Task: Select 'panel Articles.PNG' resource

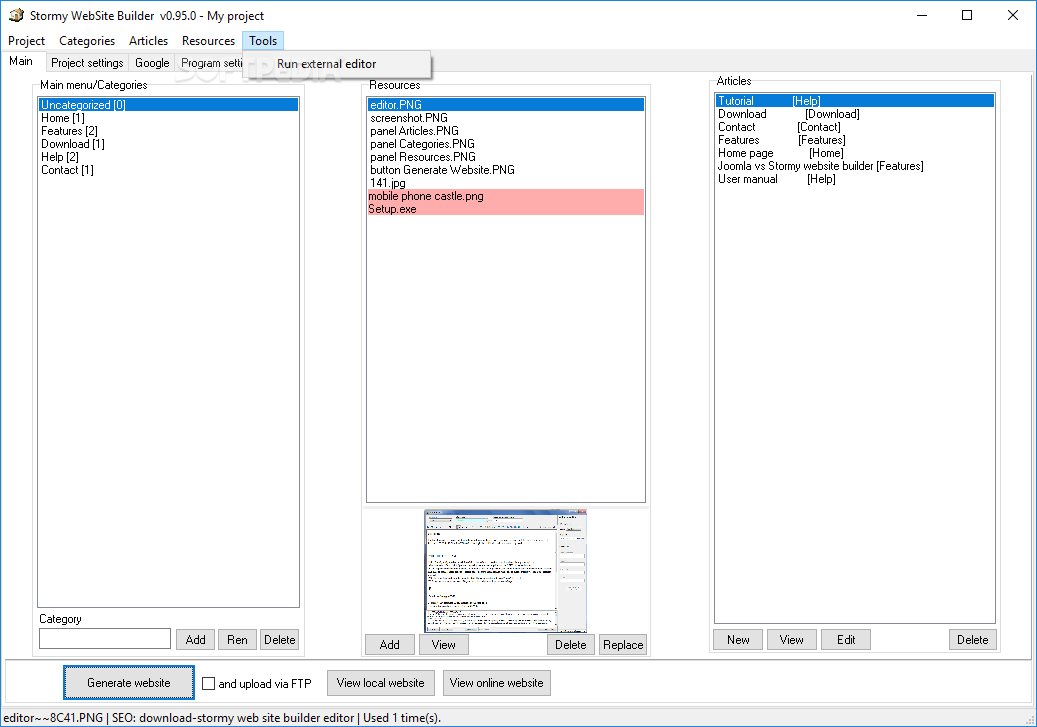Action: [x=506, y=131]
